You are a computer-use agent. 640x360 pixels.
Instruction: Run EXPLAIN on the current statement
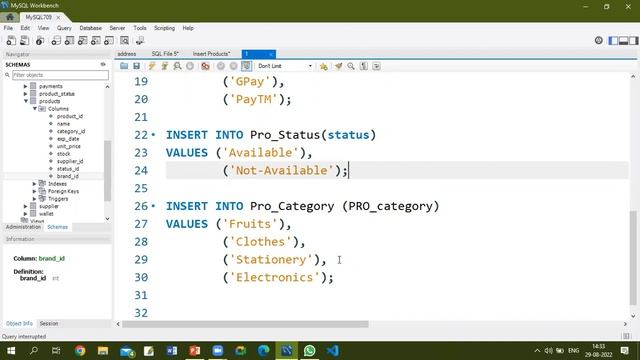point(177,66)
